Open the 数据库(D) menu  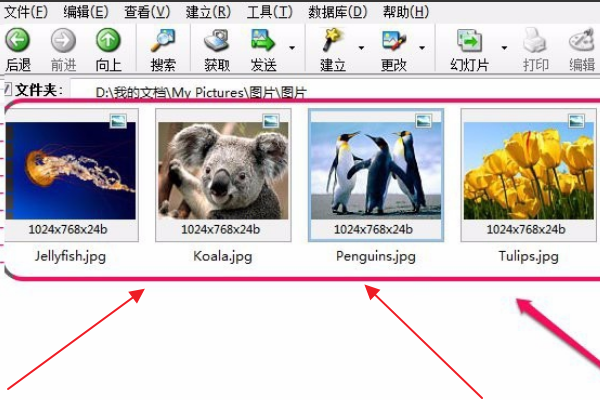[x=337, y=12]
